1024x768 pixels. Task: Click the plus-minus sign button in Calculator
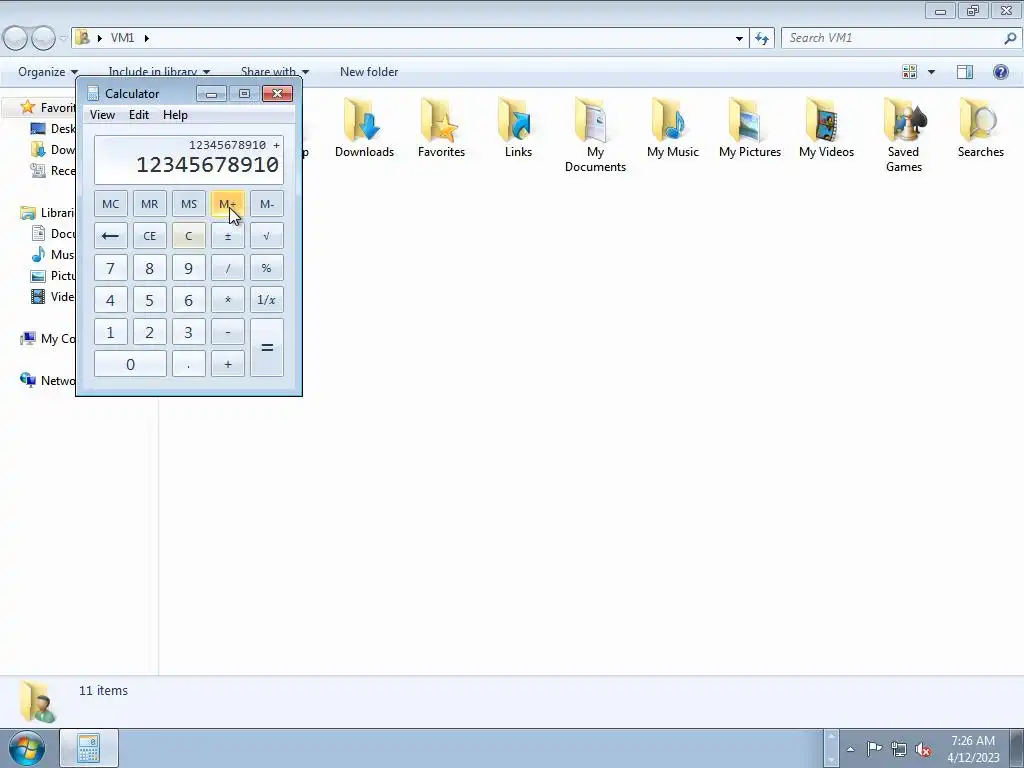pos(228,236)
